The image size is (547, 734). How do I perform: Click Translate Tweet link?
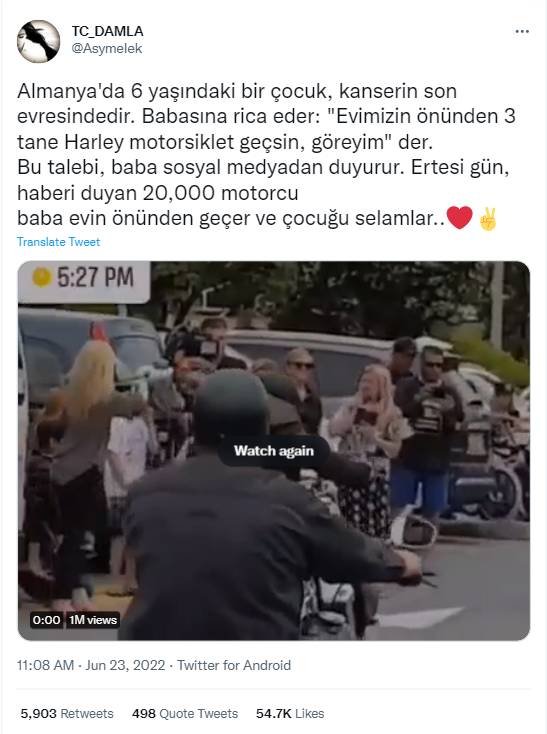tap(58, 242)
